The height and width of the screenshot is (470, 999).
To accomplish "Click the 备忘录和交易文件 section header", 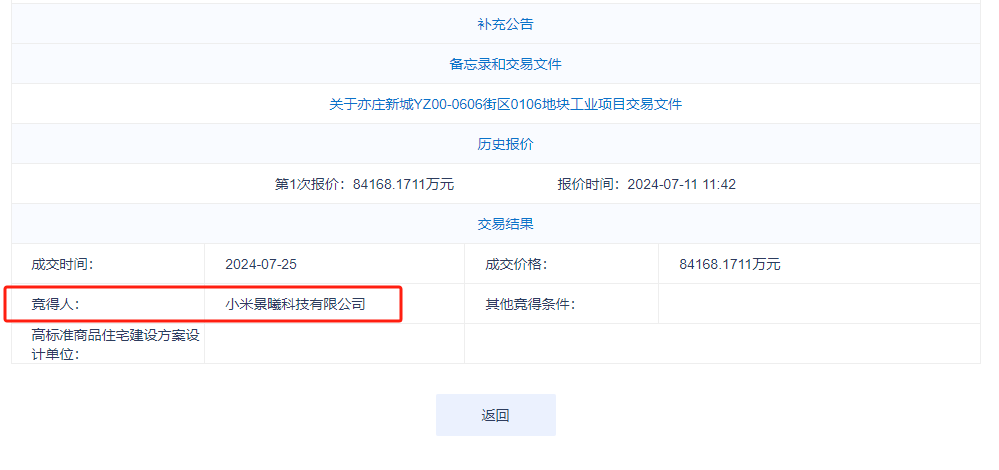I will (x=505, y=64).
